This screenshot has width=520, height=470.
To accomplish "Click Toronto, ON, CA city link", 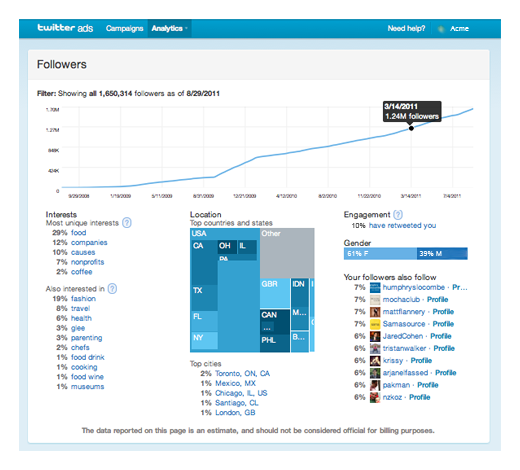I will pyautogui.click(x=242, y=373).
